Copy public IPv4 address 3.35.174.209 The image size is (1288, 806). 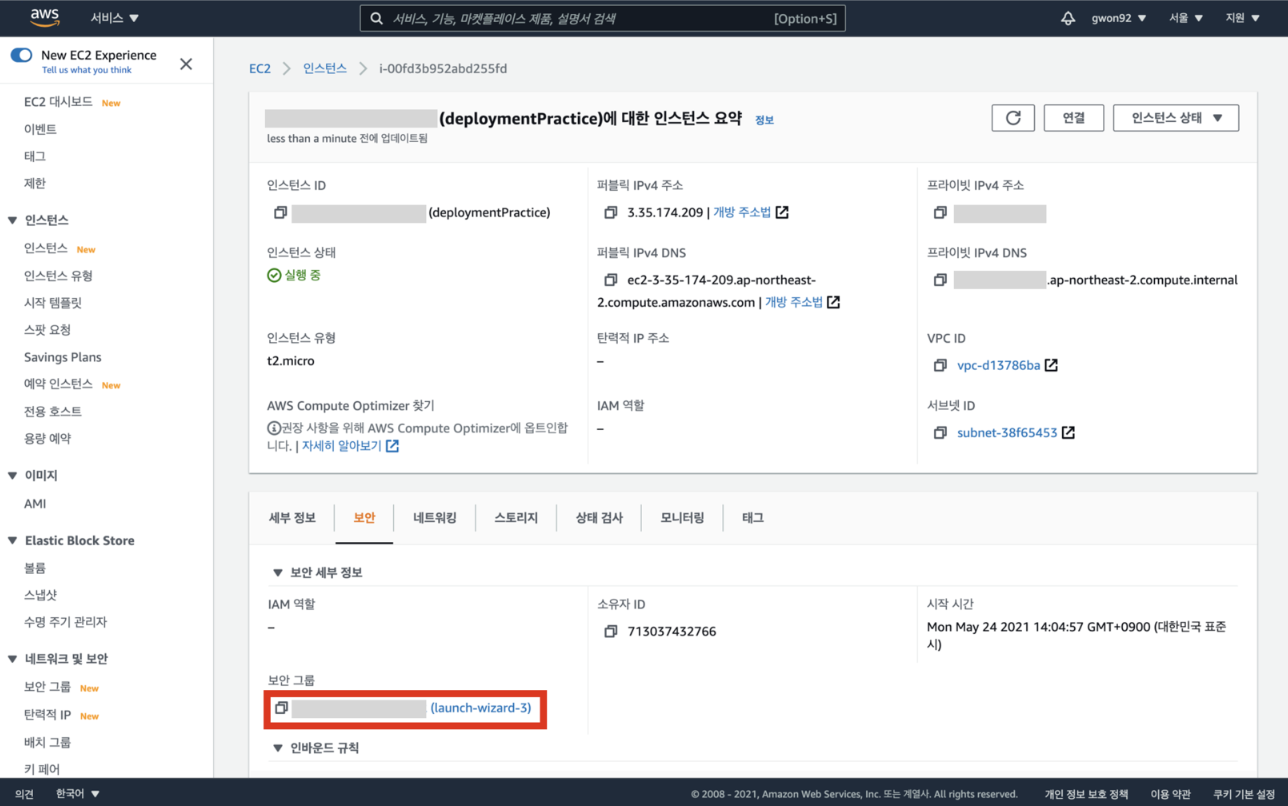coord(610,213)
